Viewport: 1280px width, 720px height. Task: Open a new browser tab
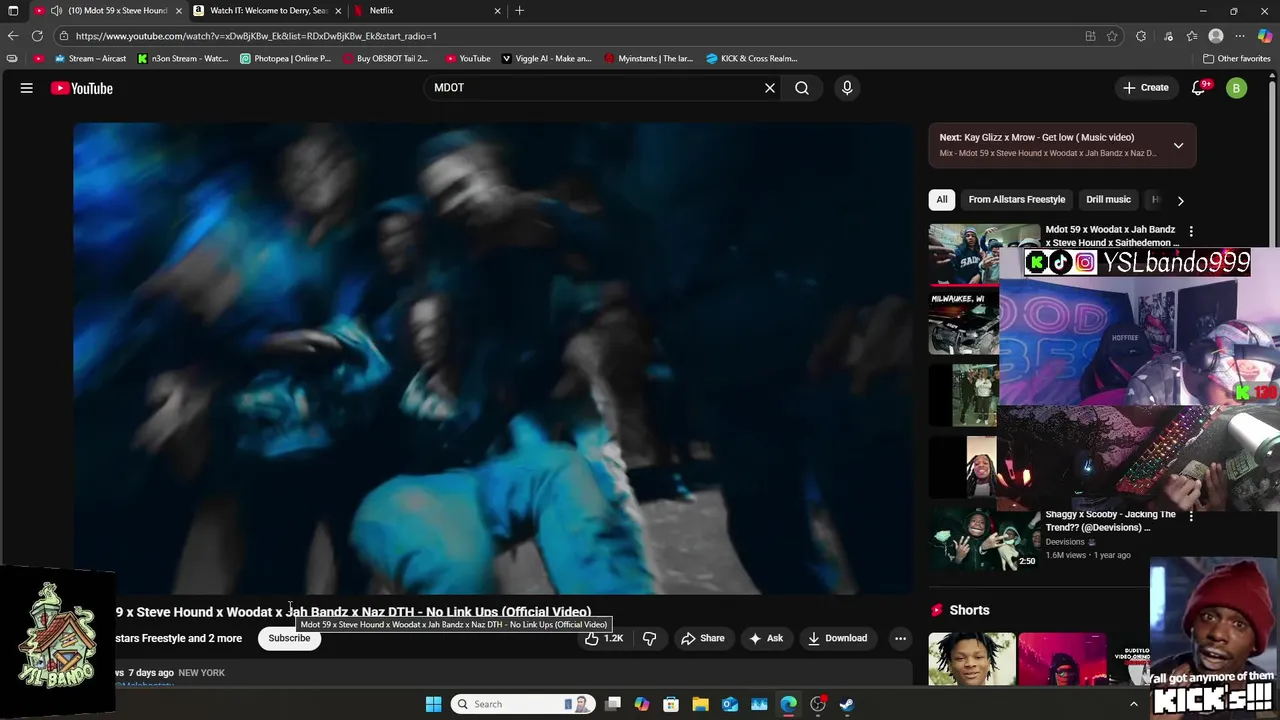(x=519, y=11)
